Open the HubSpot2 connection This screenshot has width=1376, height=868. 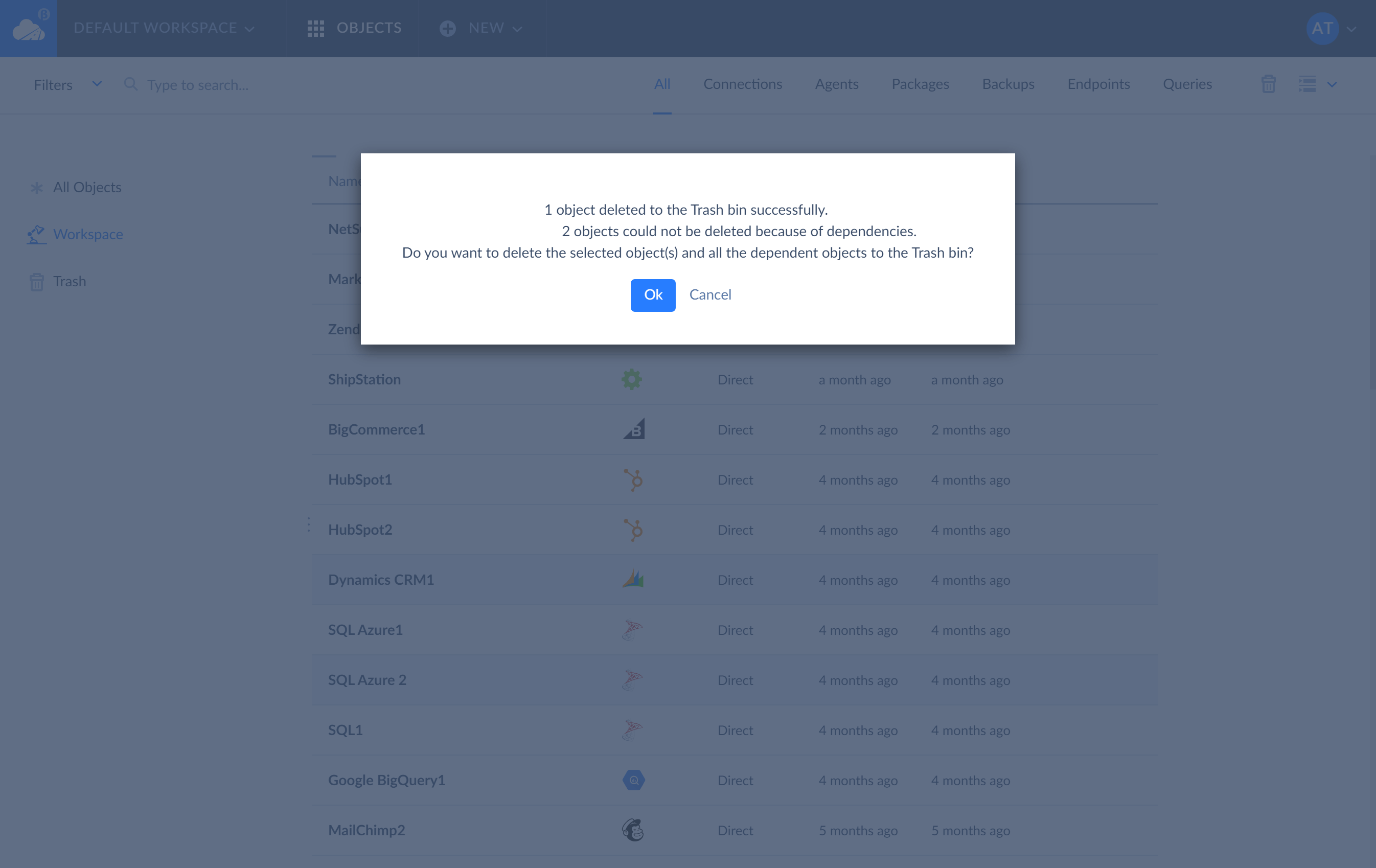click(x=360, y=529)
